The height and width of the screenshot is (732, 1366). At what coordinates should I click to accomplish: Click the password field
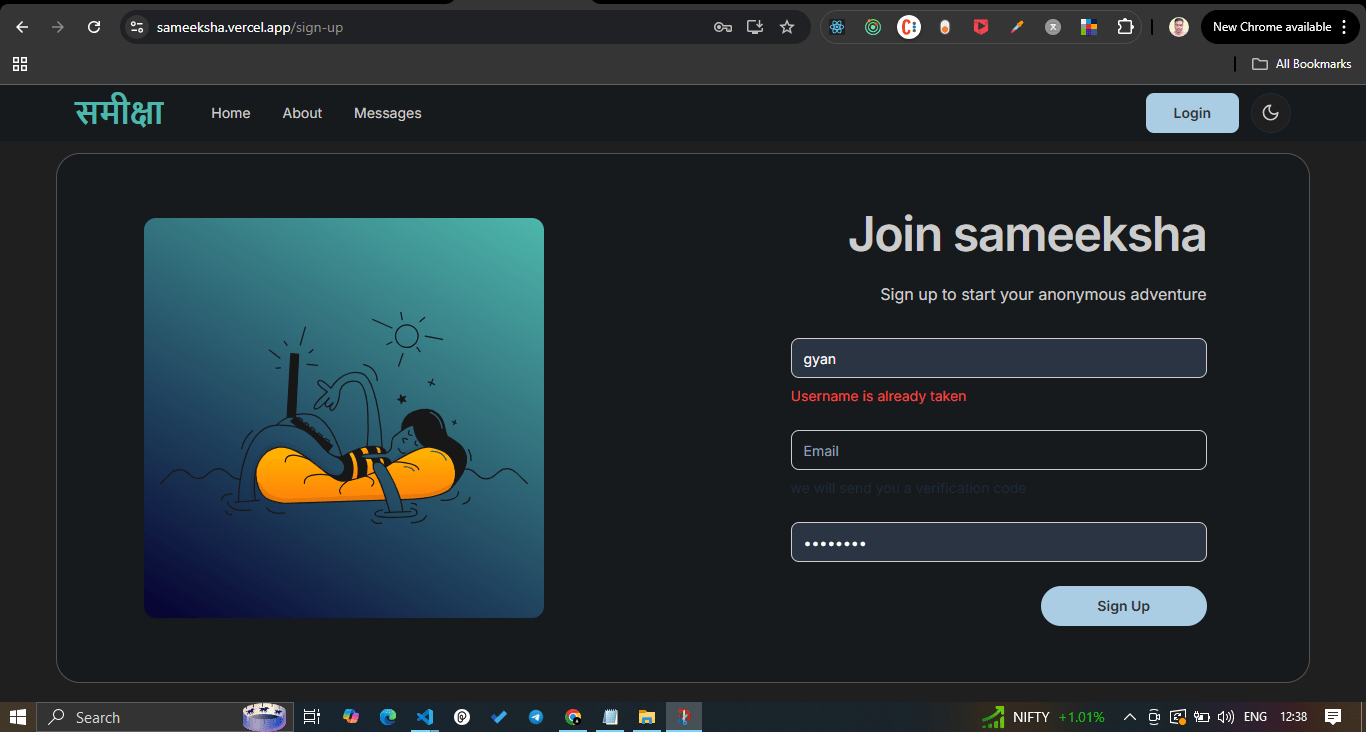coord(999,542)
